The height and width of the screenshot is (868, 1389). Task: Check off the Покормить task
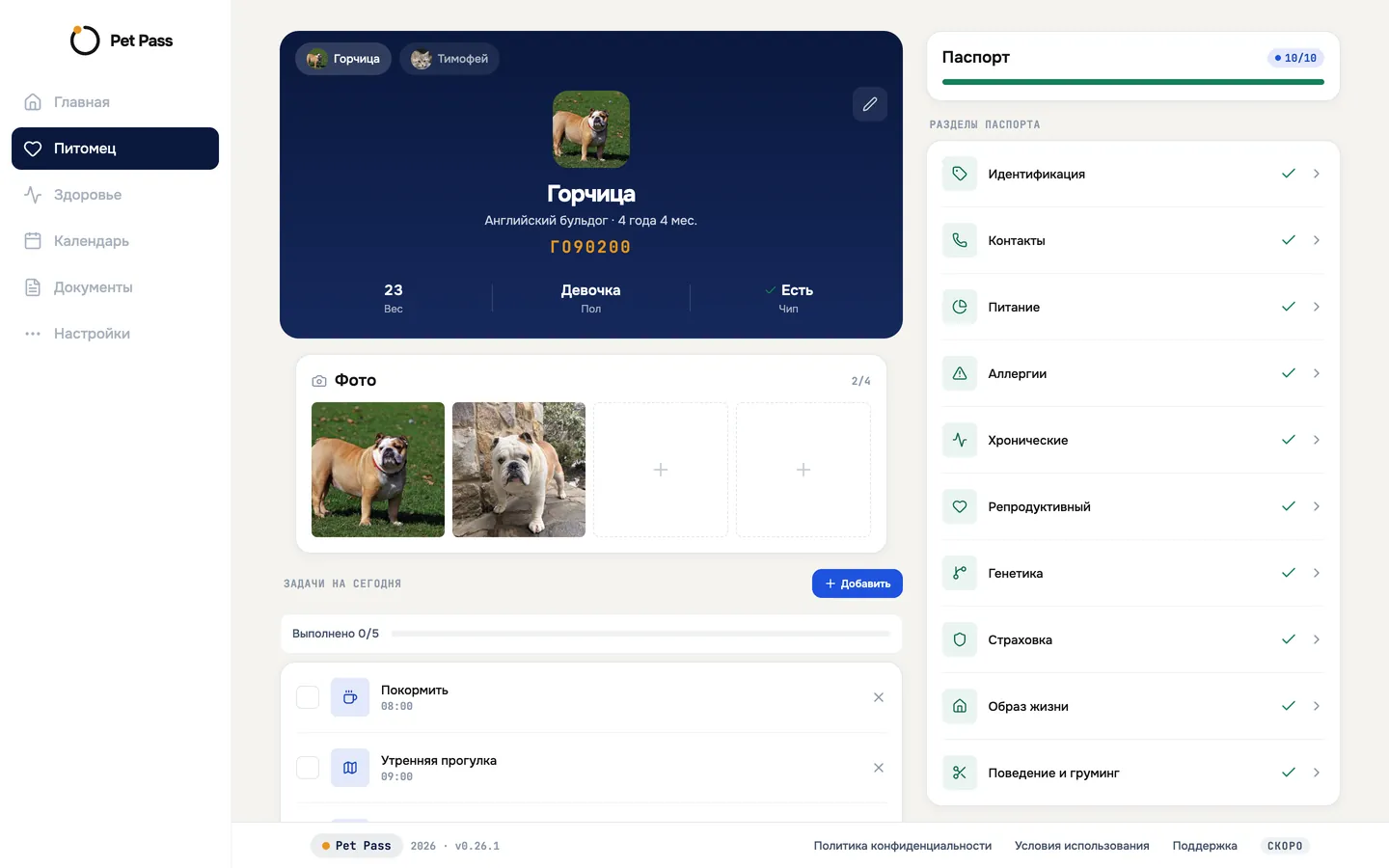(x=308, y=697)
